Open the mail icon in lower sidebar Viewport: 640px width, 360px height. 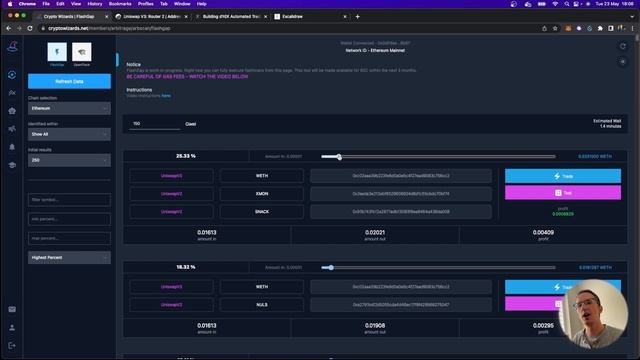[x=12, y=309]
